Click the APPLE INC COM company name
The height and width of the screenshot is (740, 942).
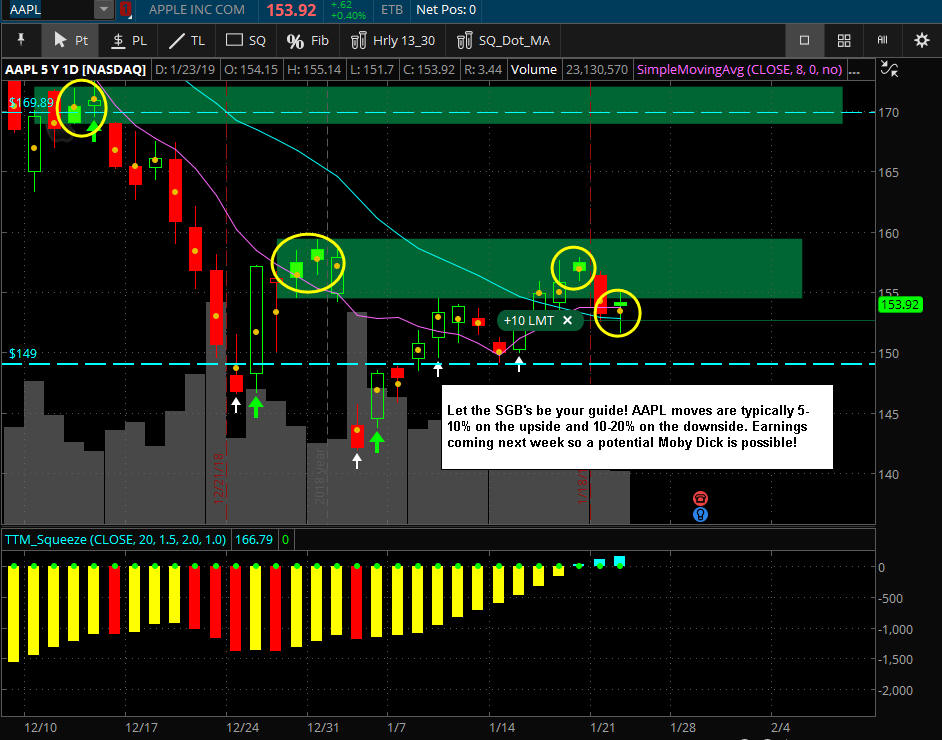[x=196, y=10]
